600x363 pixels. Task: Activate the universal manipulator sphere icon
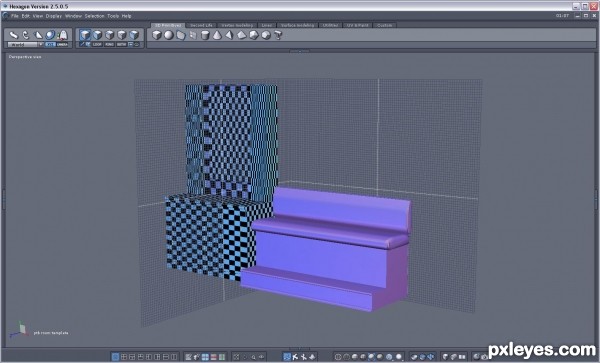click(50, 35)
